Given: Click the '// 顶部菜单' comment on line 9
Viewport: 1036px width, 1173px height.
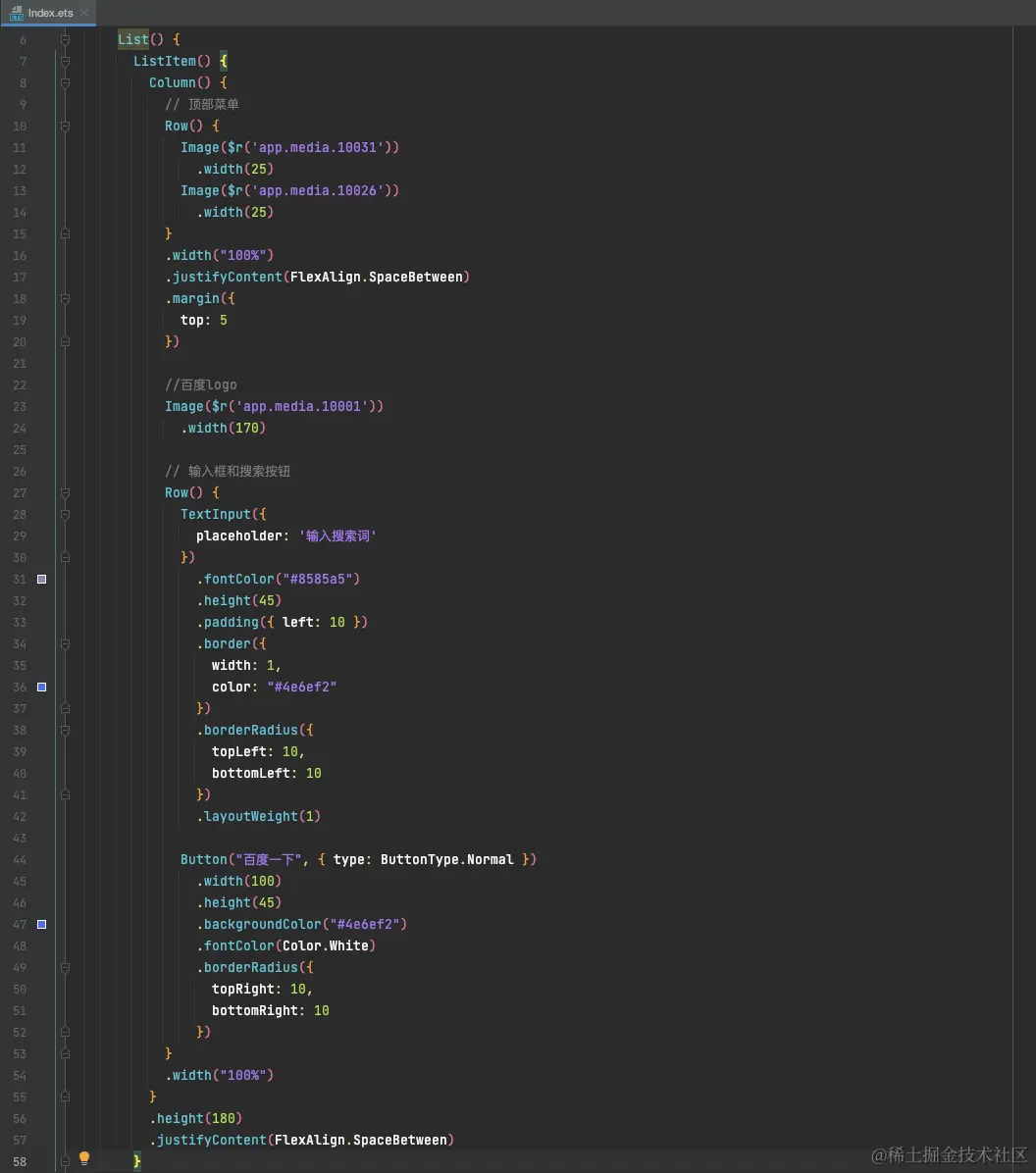Looking at the screenshot, I should point(202,105).
